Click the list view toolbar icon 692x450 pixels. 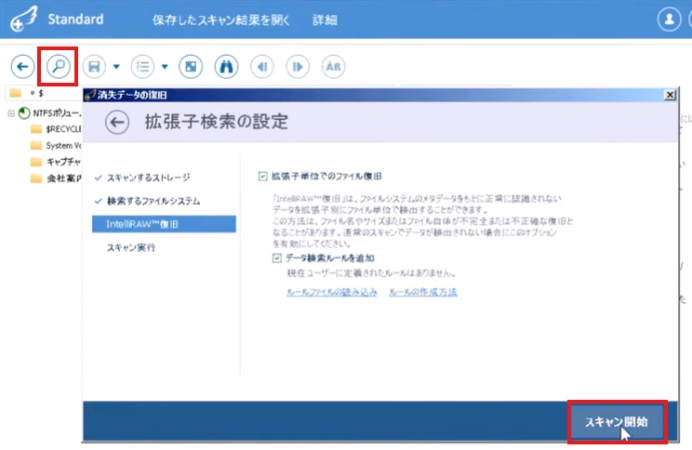coord(143,67)
